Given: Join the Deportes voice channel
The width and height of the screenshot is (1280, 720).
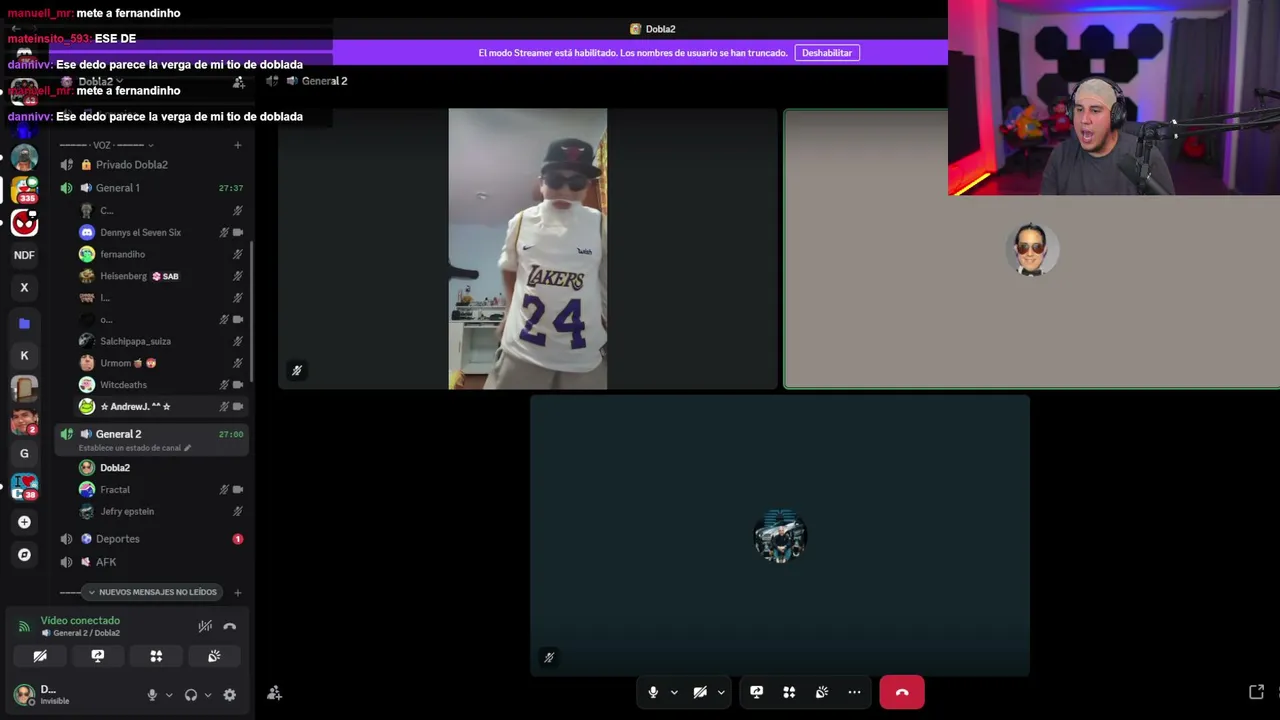Looking at the screenshot, I should click(x=152, y=539).
